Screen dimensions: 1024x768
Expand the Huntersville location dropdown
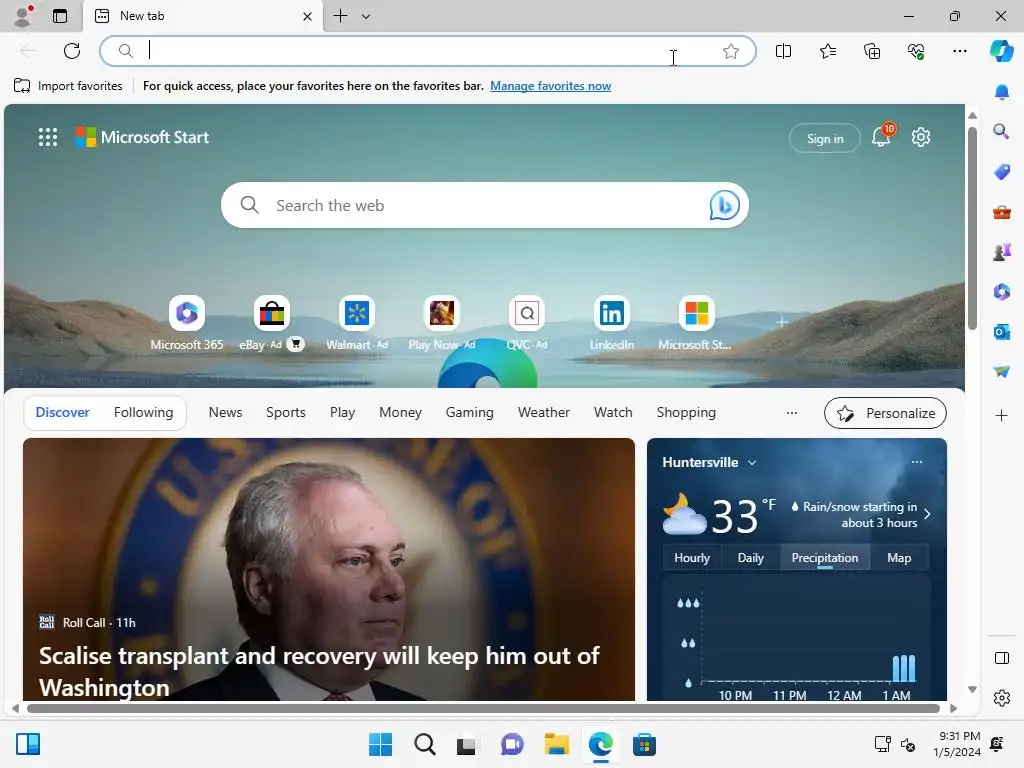click(x=752, y=462)
